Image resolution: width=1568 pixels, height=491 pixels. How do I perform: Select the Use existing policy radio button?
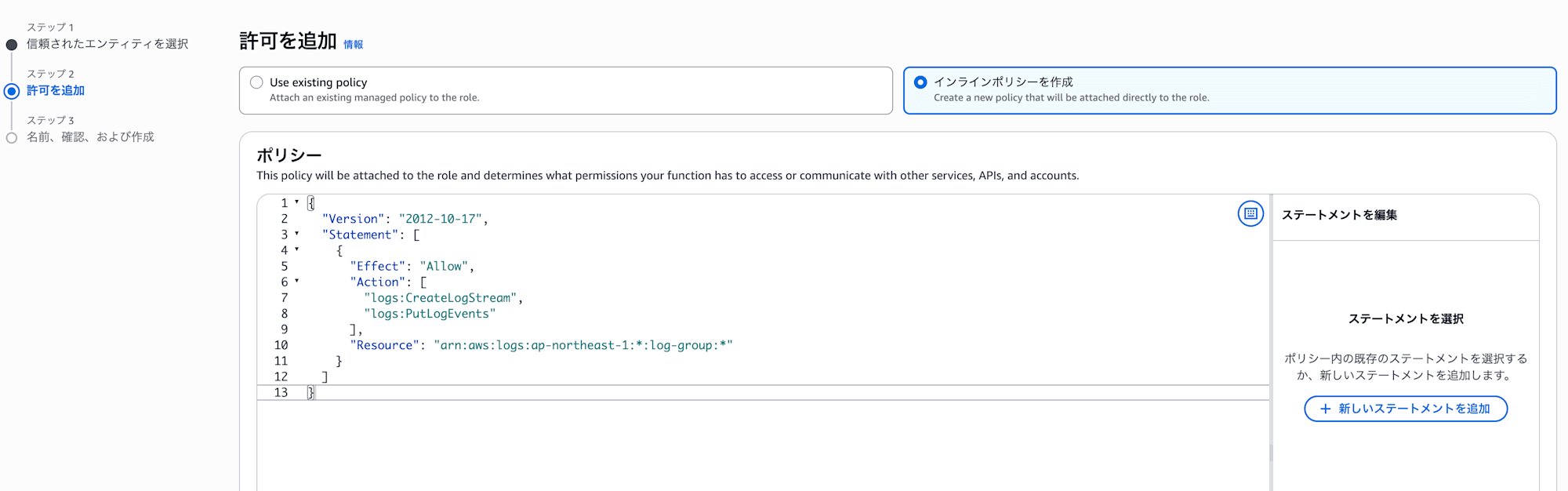[256, 82]
